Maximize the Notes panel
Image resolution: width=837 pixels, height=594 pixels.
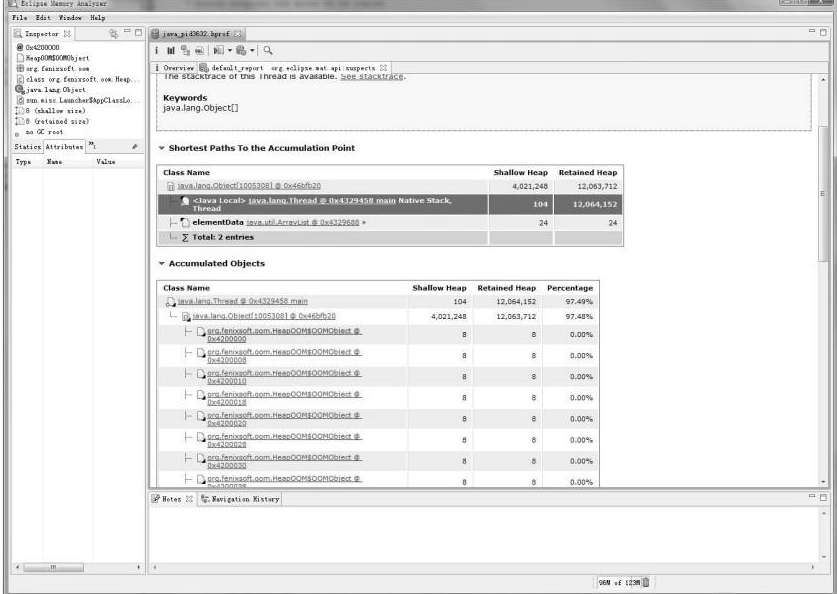[x=823, y=497]
